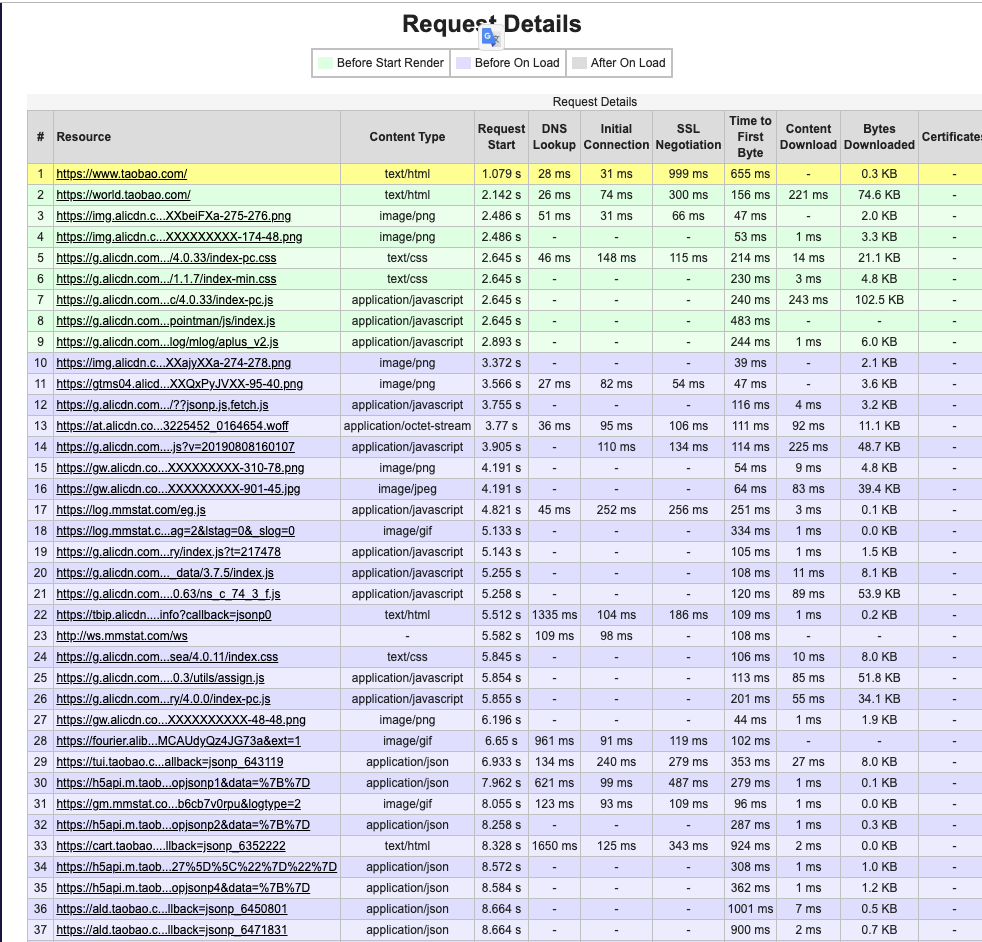Open the 1.1.7/index-min.css link
The width and height of the screenshot is (982, 942).
(166, 279)
